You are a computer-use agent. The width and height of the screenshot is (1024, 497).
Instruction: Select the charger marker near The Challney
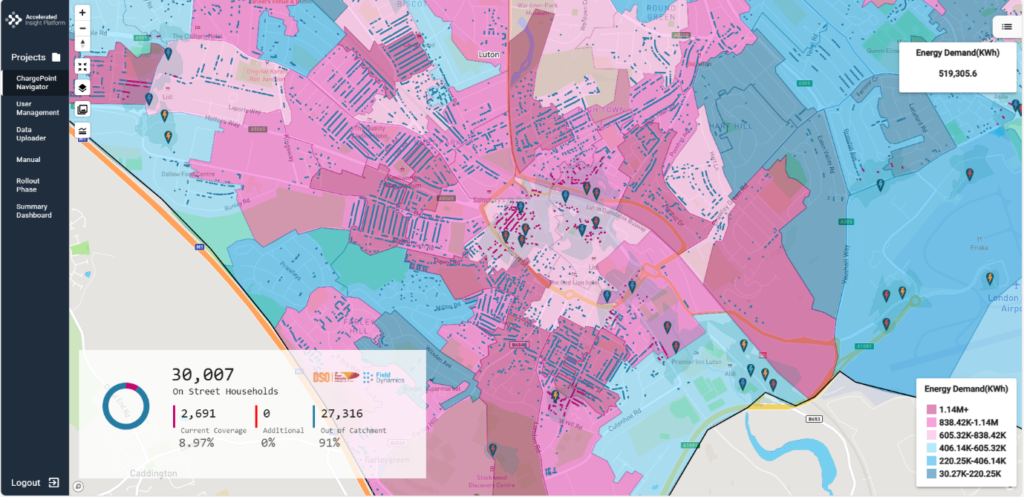pyautogui.click(x=168, y=54)
